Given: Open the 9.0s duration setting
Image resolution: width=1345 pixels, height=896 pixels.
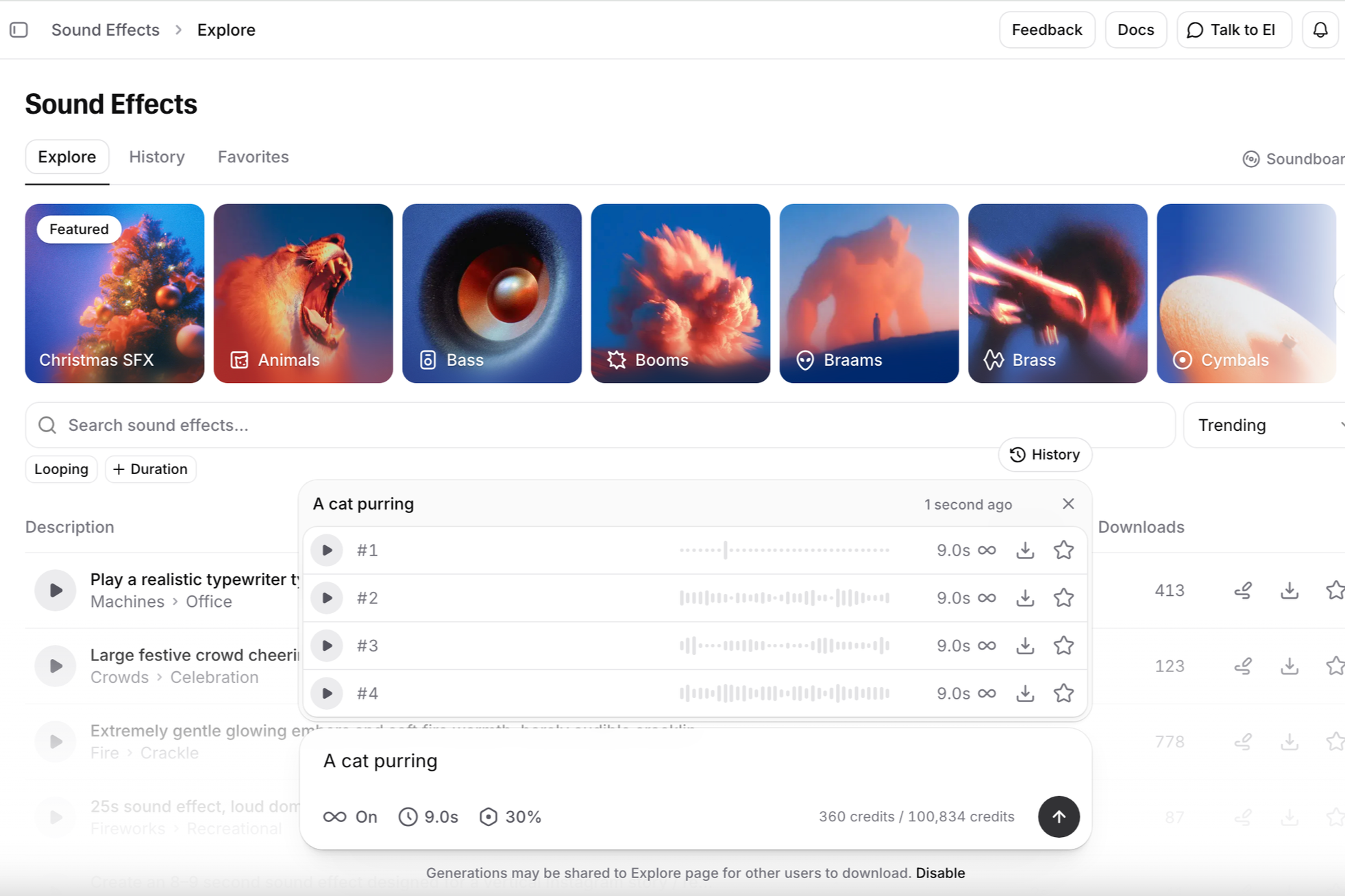Looking at the screenshot, I should 428,817.
